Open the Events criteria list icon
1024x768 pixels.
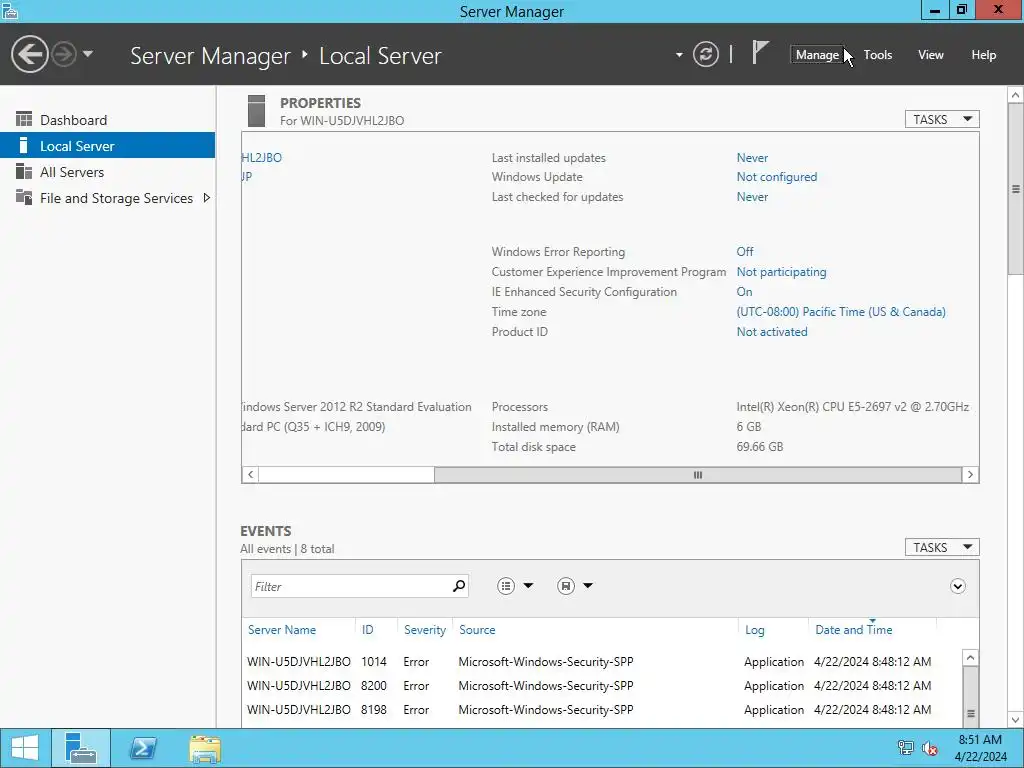(x=505, y=586)
